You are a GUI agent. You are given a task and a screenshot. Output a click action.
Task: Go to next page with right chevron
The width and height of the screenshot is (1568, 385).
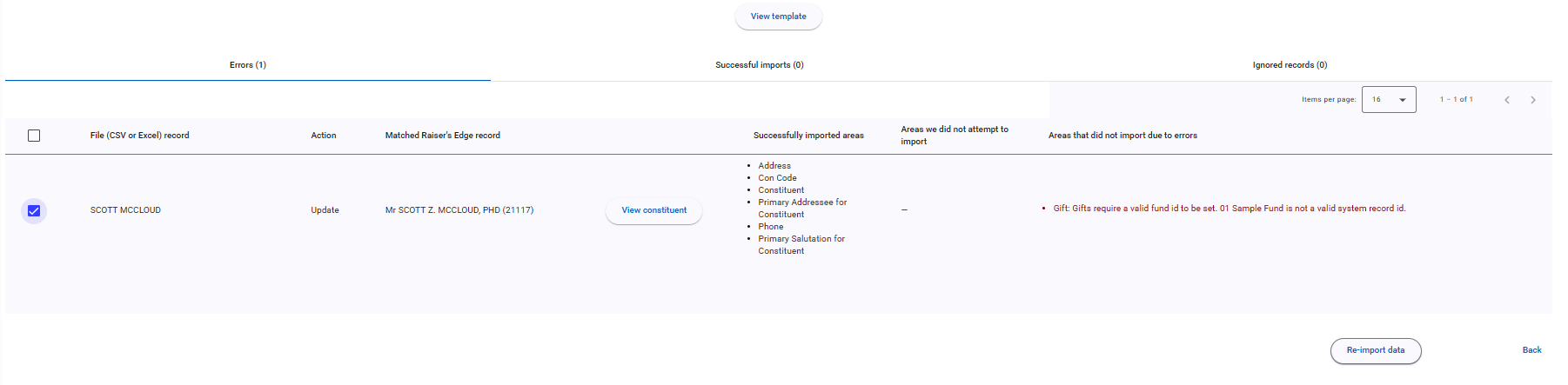point(1532,100)
